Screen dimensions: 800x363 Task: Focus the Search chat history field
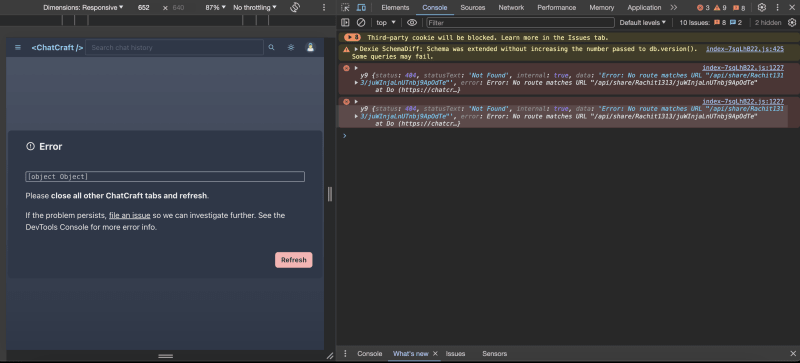pos(174,47)
